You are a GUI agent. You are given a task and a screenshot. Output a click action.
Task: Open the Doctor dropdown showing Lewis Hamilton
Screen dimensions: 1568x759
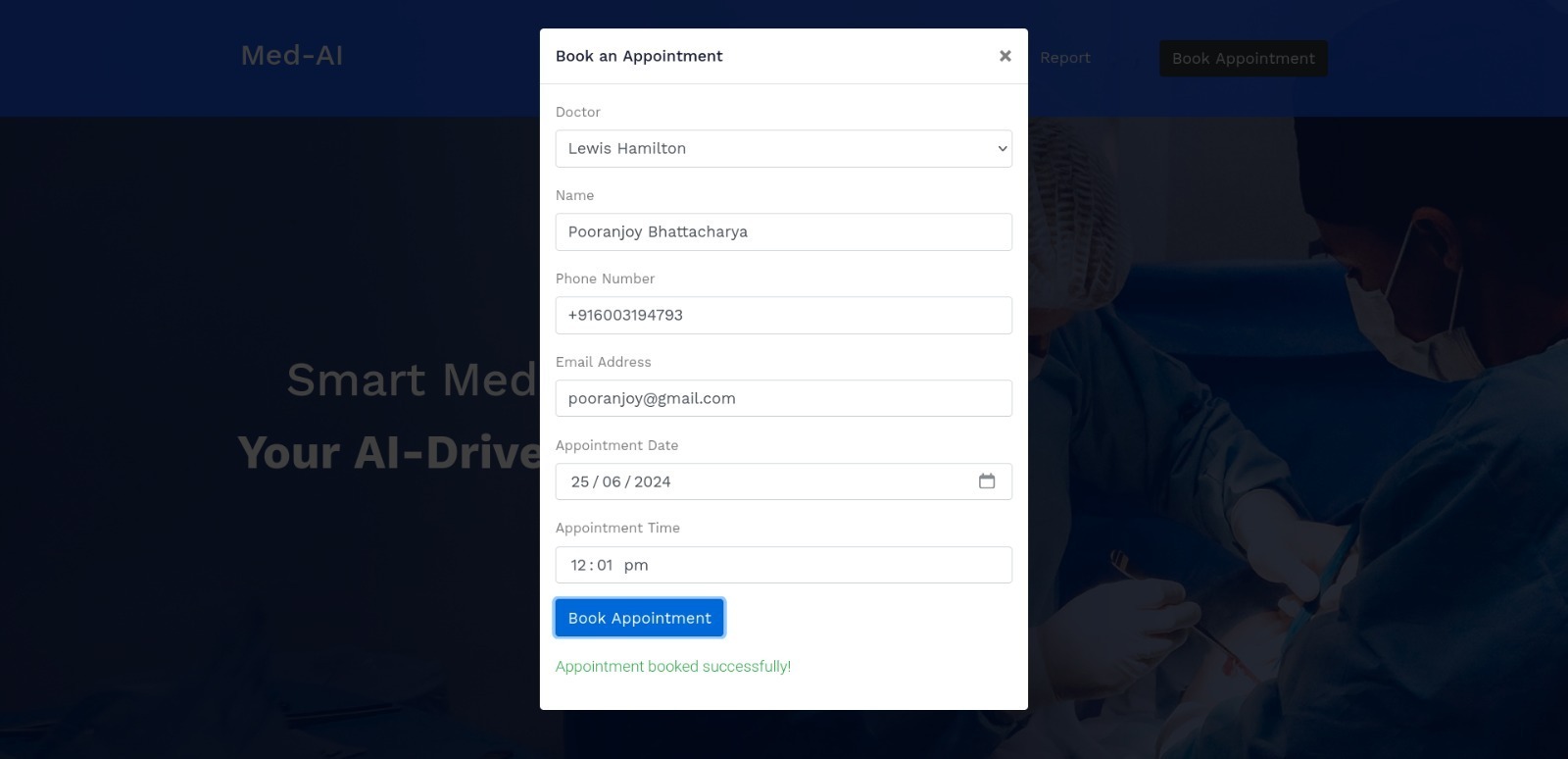tap(784, 149)
